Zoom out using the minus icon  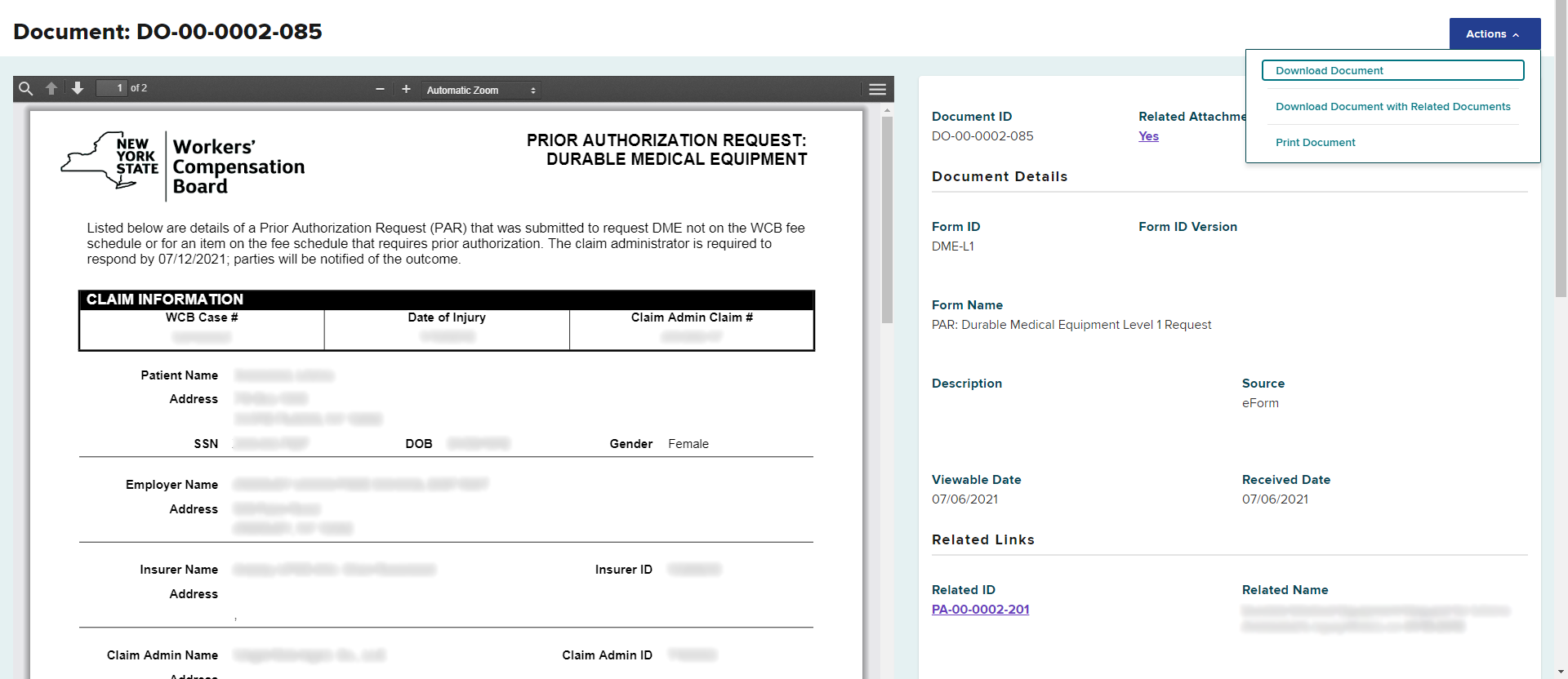point(380,89)
